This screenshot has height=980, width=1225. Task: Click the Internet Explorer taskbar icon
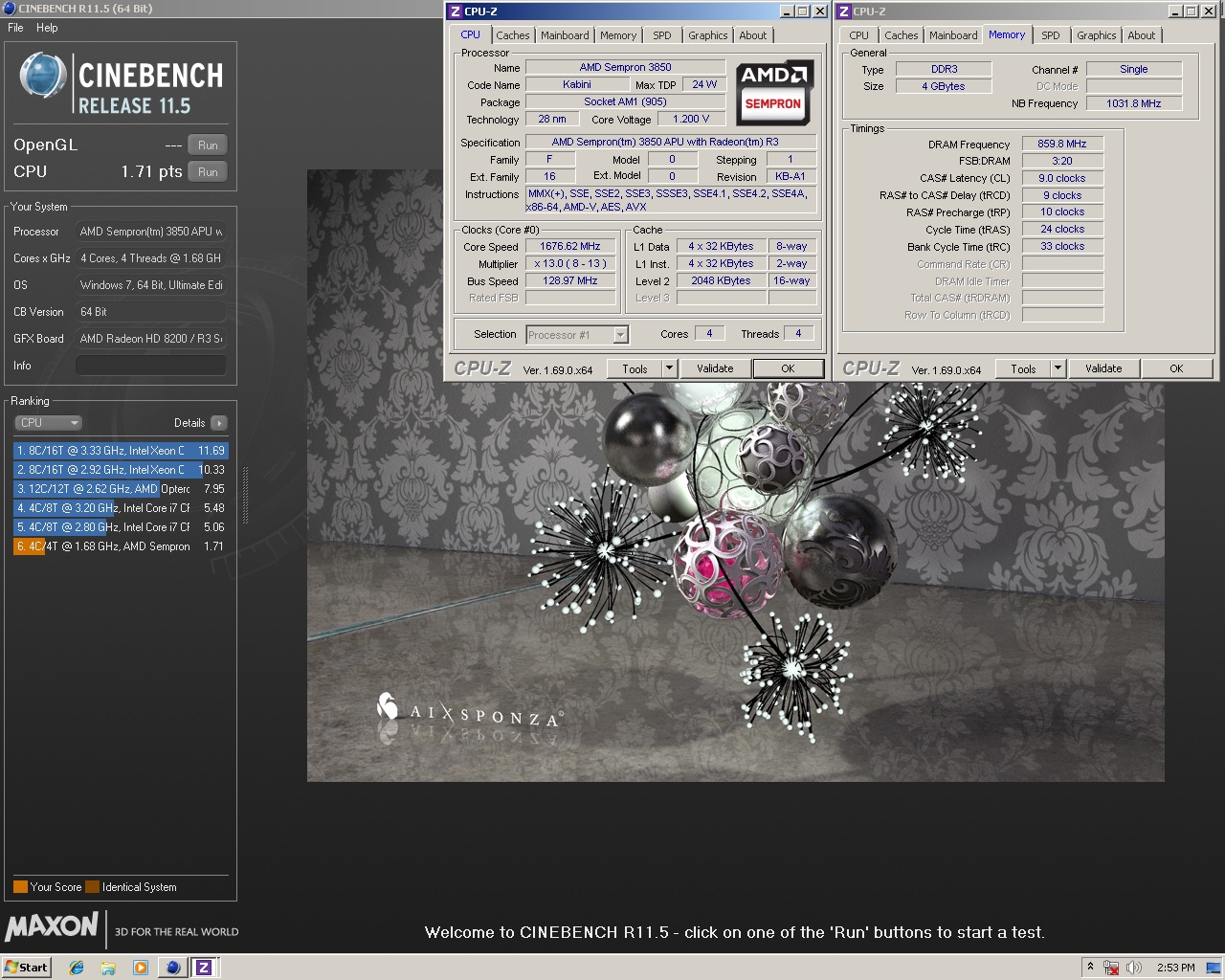pos(77,968)
